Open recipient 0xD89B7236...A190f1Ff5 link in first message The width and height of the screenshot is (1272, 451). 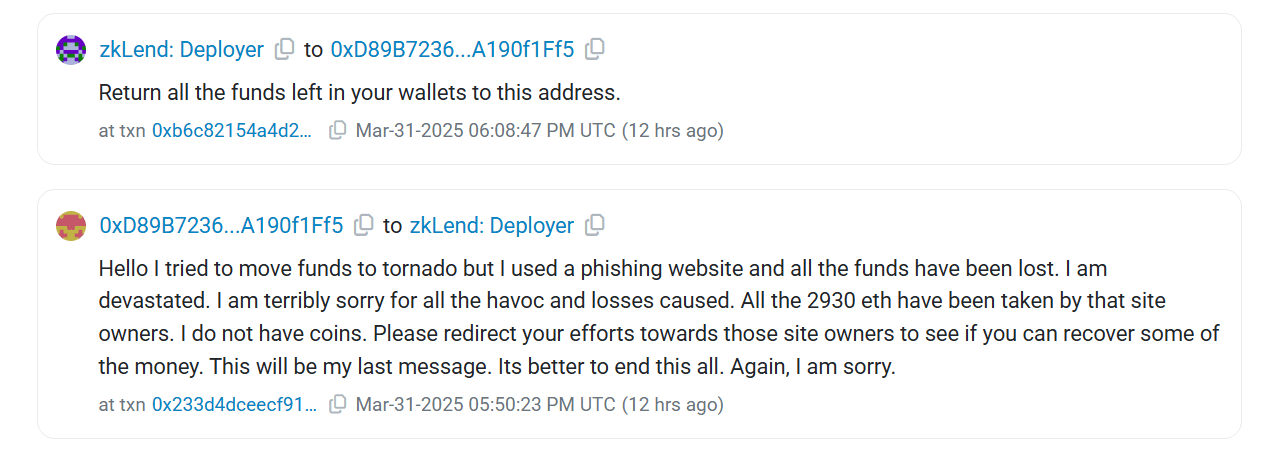453,49
